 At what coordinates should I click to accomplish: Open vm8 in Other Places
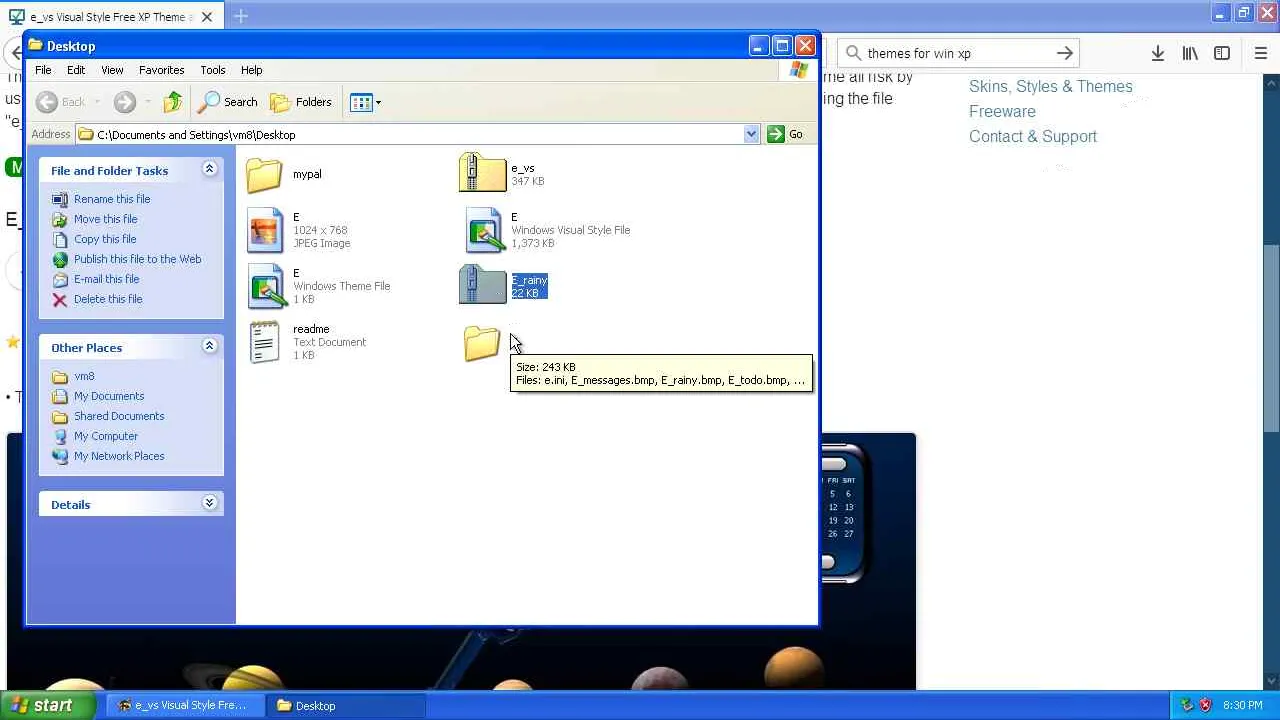[x=84, y=376]
